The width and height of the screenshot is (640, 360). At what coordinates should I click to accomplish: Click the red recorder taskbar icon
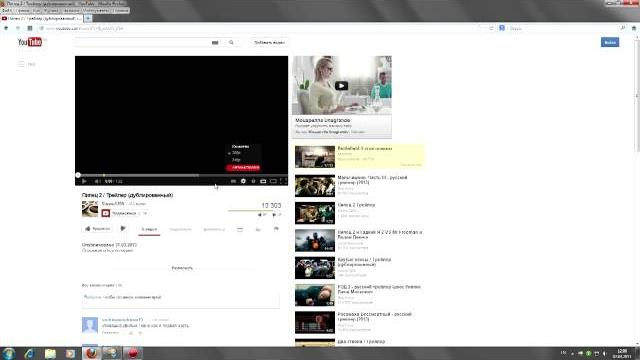click(133, 353)
